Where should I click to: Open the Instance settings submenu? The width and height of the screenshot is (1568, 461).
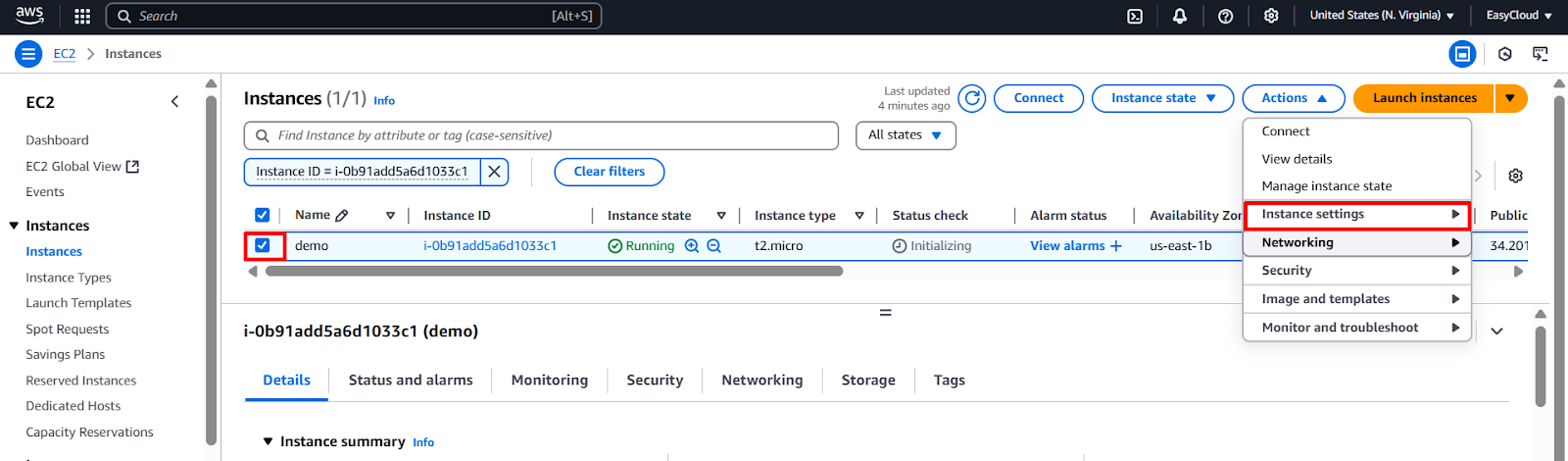click(x=1357, y=214)
